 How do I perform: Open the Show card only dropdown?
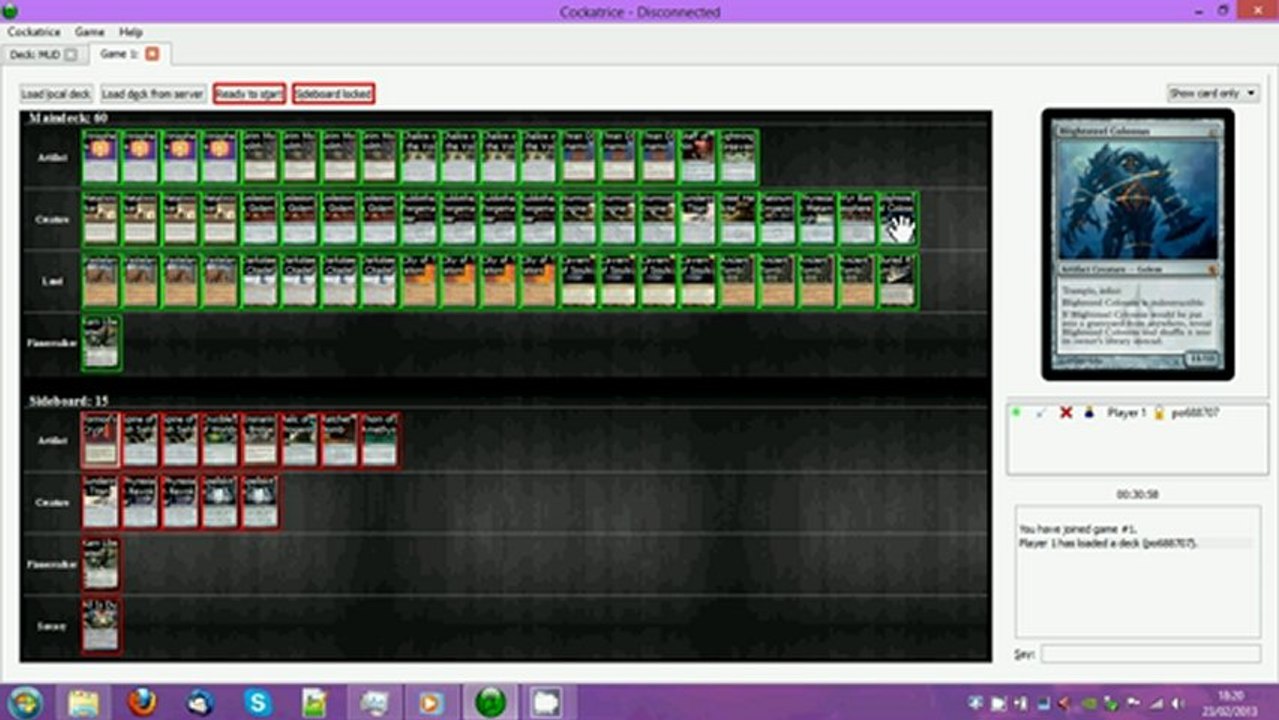pyautogui.click(x=1213, y=93)
